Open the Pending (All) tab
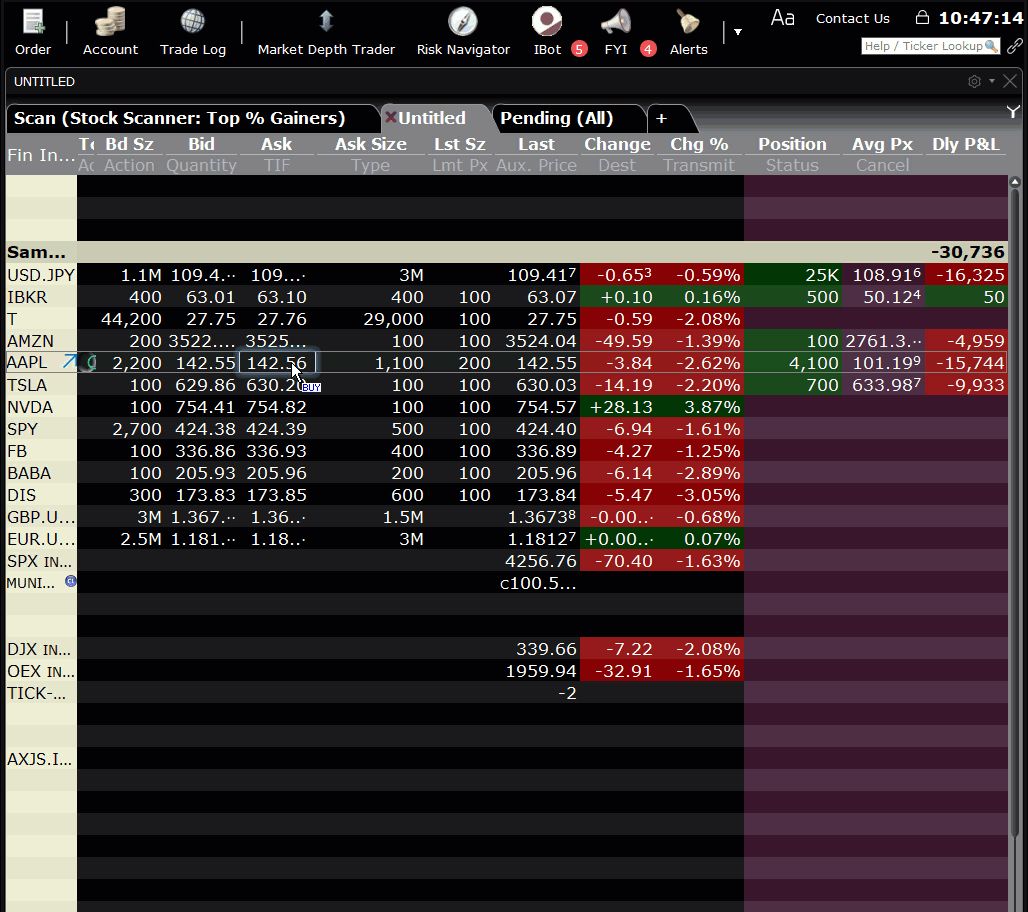This screenshot has height=912, width=1028. tap(557, 118)
